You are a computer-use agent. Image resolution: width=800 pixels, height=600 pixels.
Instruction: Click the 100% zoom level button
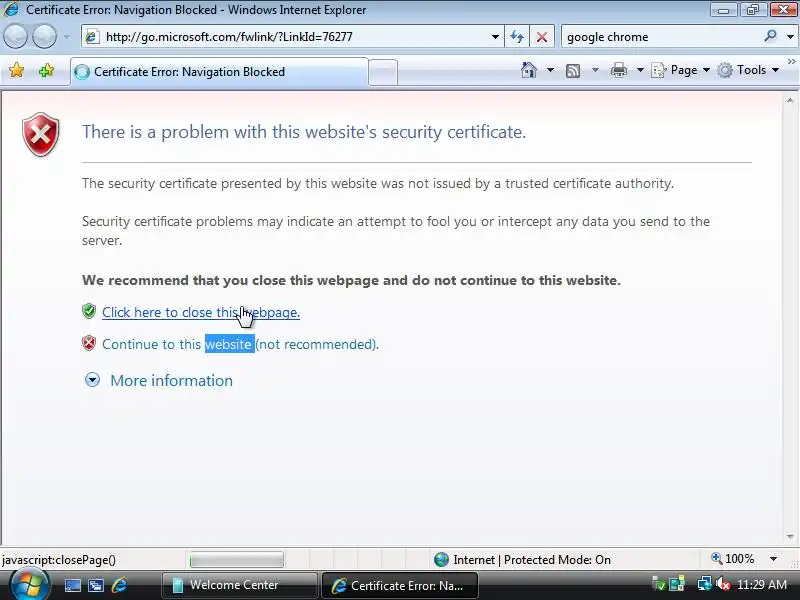coord(733,559)
